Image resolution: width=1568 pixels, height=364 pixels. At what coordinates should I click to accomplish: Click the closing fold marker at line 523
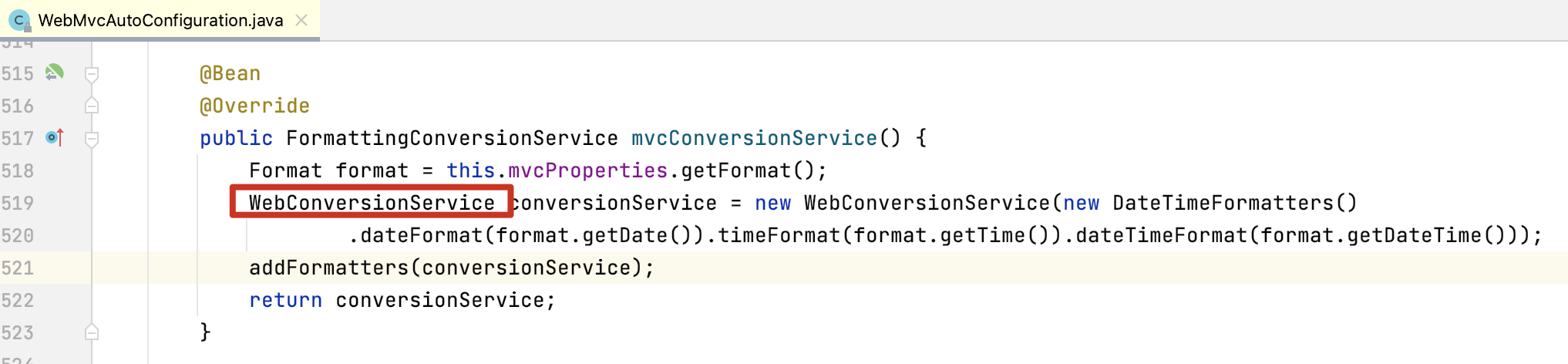[x=92, y=332]
